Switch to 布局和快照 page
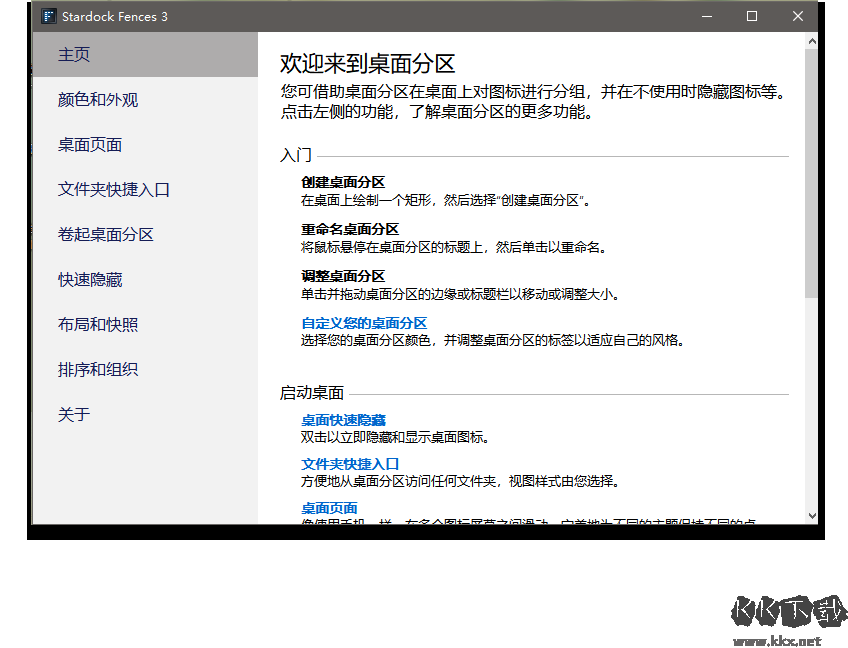848x648 pixels. click(98, 325)
